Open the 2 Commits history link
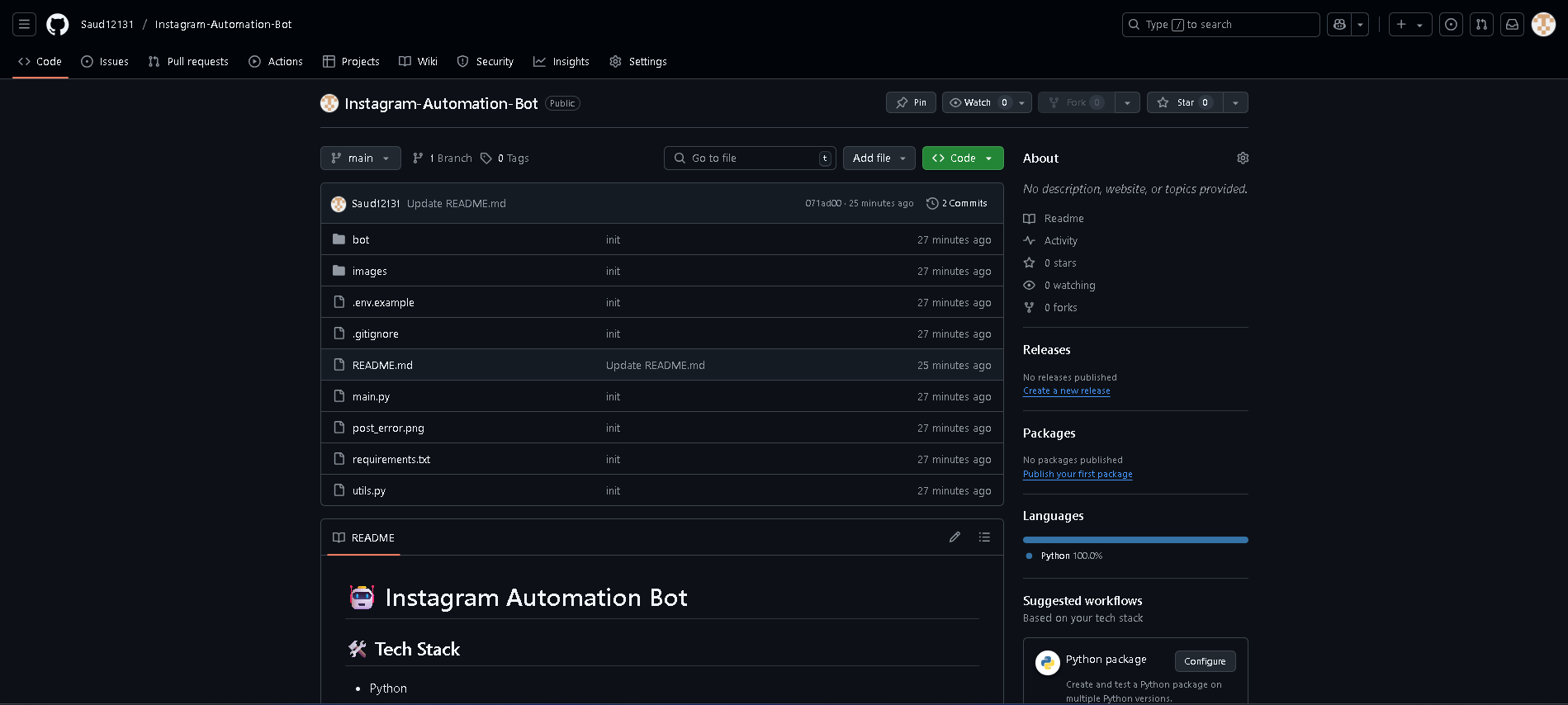Image resolution: width=1568 pixels, height=705 pixels. point(957,203)
